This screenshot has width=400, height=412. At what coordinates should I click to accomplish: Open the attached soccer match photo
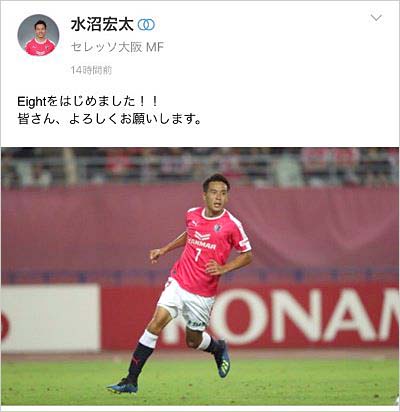[x=200, y=276]
